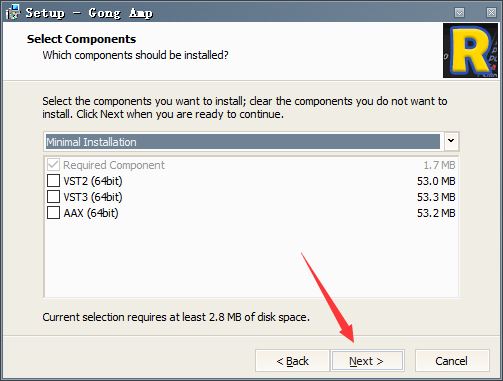
Task: Click the grayed Required Component checkbox
Action: 53,165
